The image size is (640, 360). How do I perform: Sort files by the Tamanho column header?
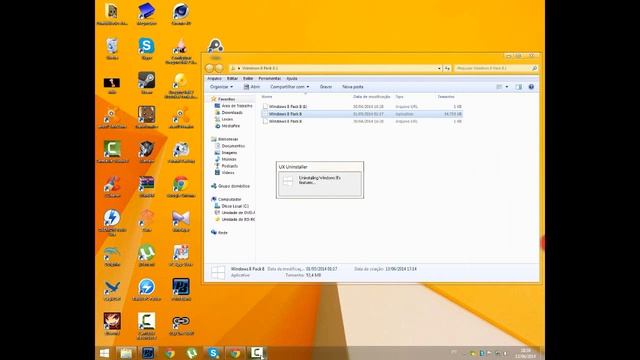click(446, 97)
